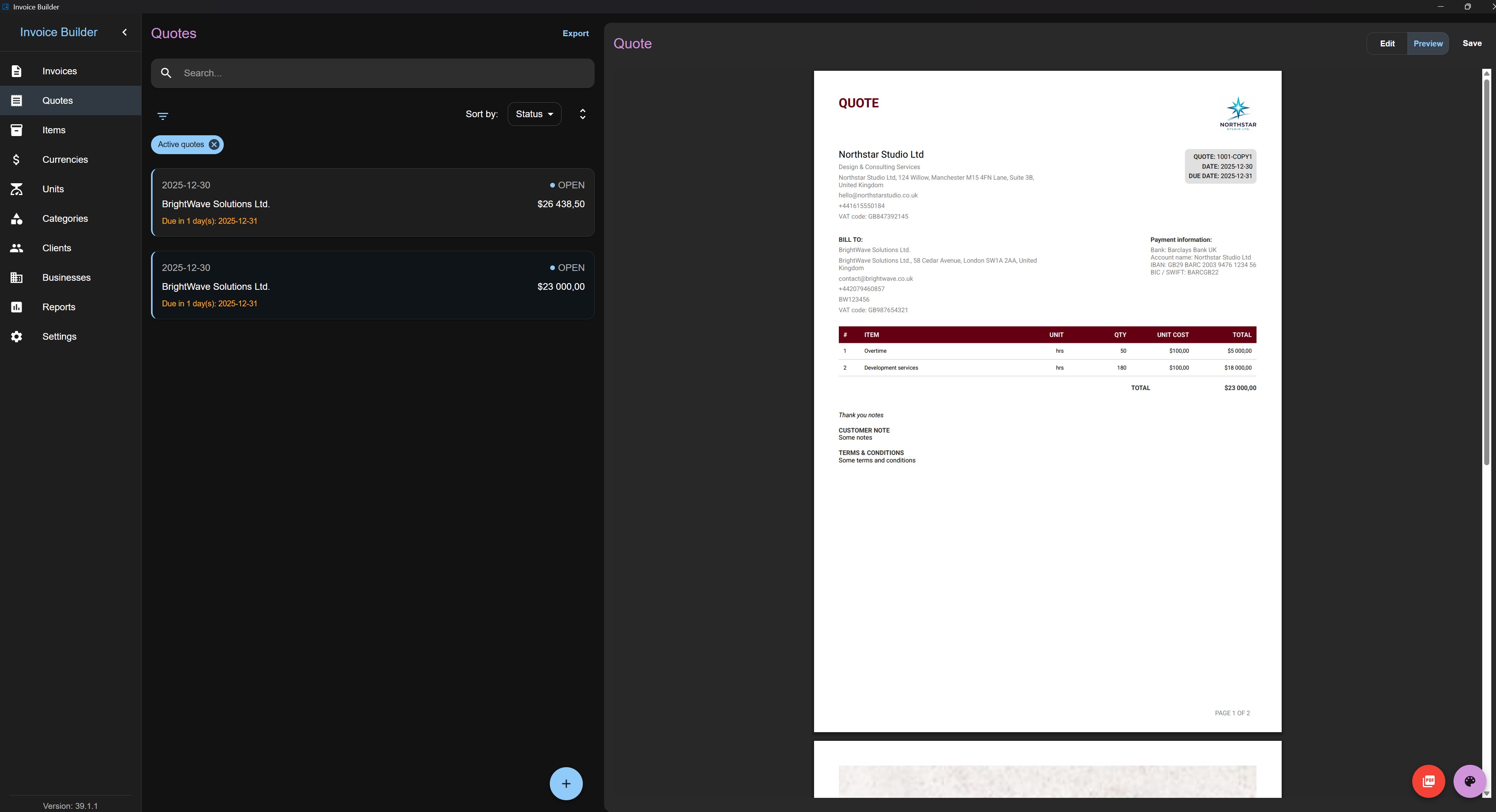Open the Reports chart icon

pos(16,307)
